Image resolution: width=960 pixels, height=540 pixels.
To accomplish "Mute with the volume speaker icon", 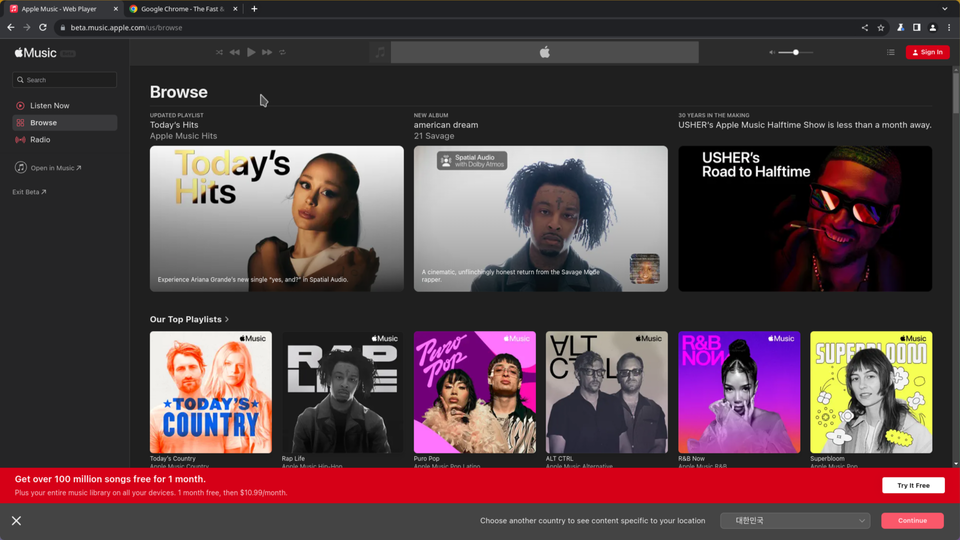I will tap(772, 53).
